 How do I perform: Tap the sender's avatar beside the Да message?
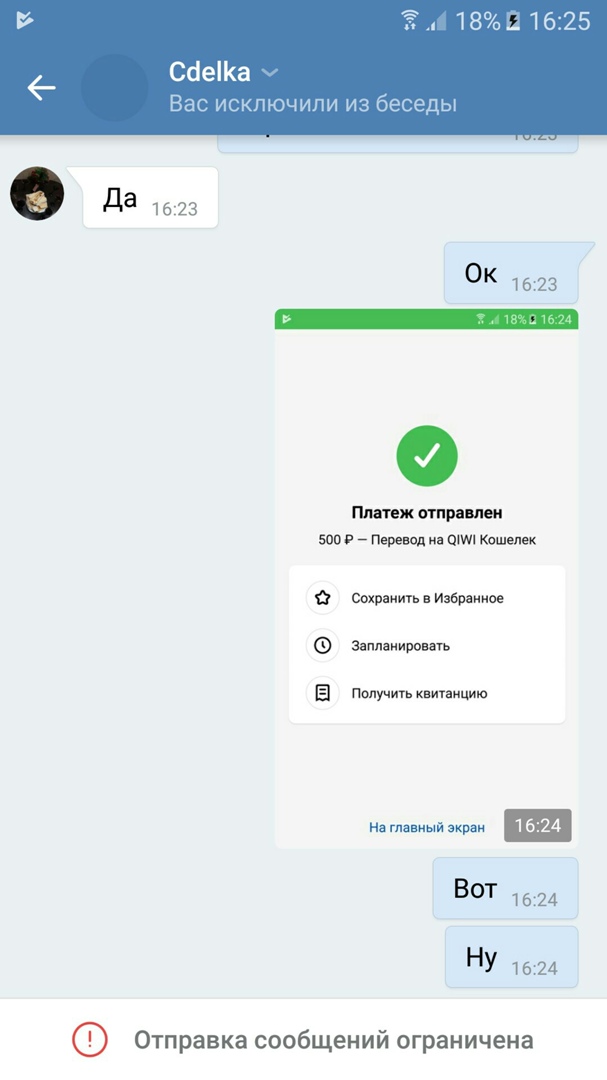tap(37, 194)
